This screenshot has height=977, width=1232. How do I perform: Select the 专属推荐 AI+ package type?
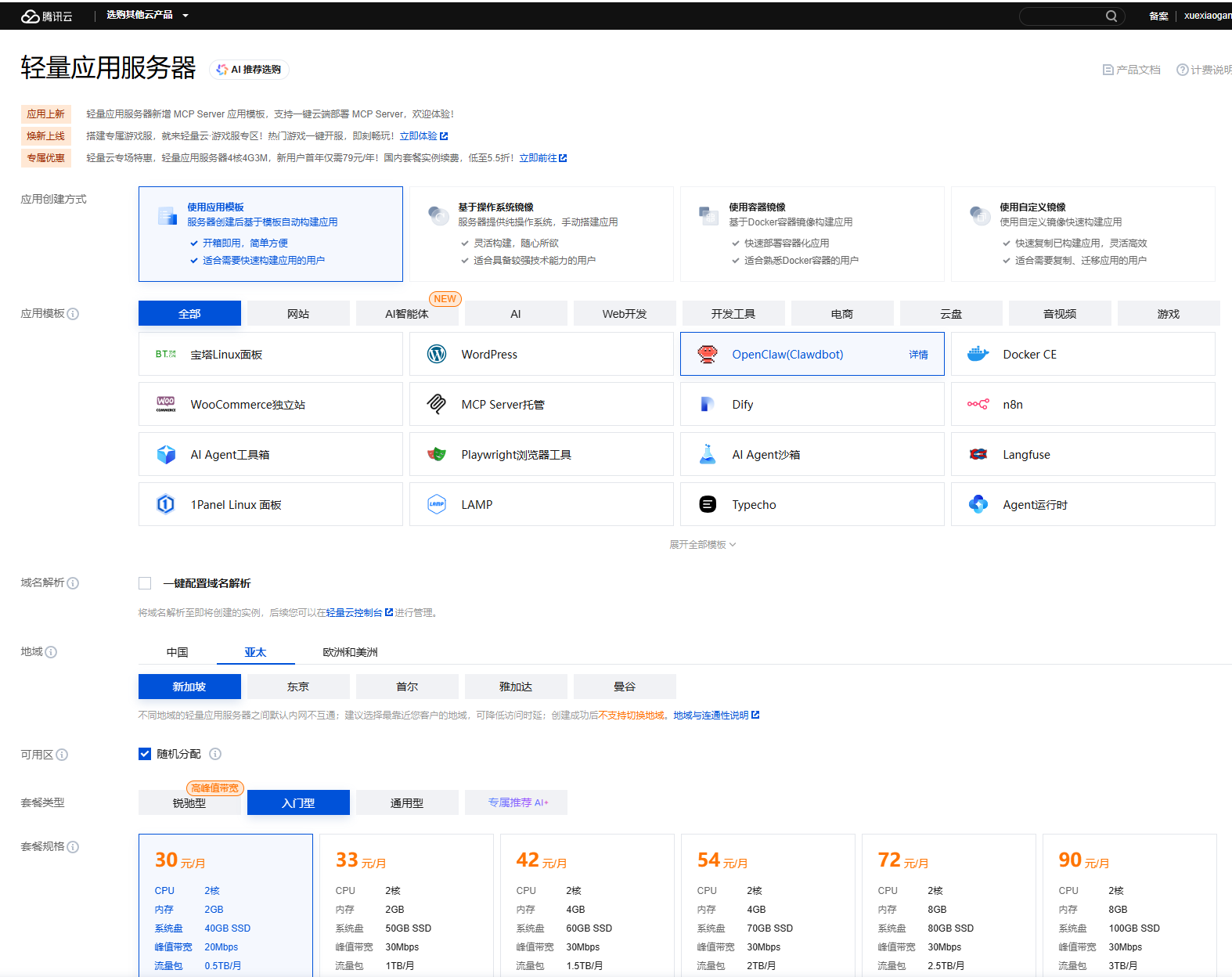pyautogui.click(x=516, y=802)
